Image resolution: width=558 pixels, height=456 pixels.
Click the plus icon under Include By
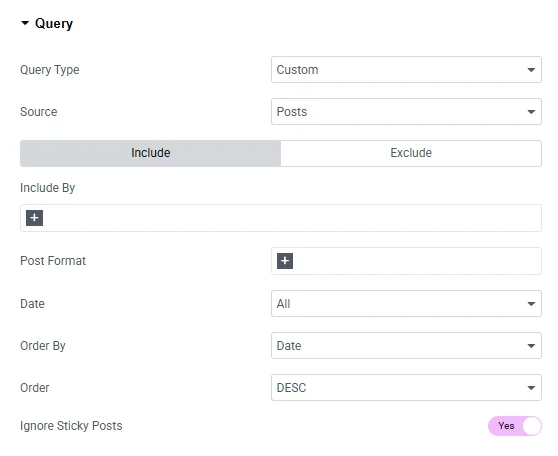coord(35,218)
